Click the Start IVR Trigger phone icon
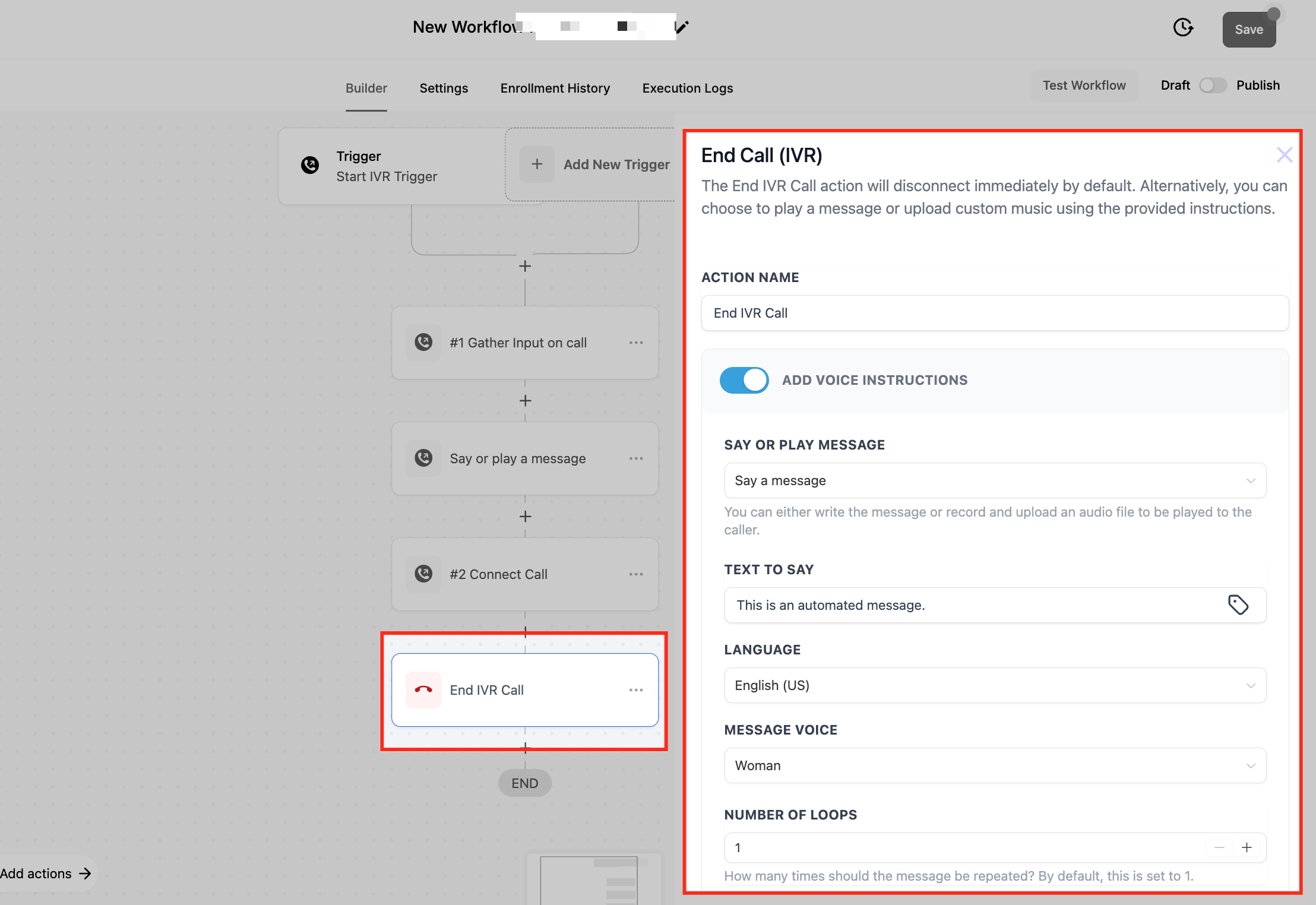This screenshot has width=1316, height=905. coord(310,165)
